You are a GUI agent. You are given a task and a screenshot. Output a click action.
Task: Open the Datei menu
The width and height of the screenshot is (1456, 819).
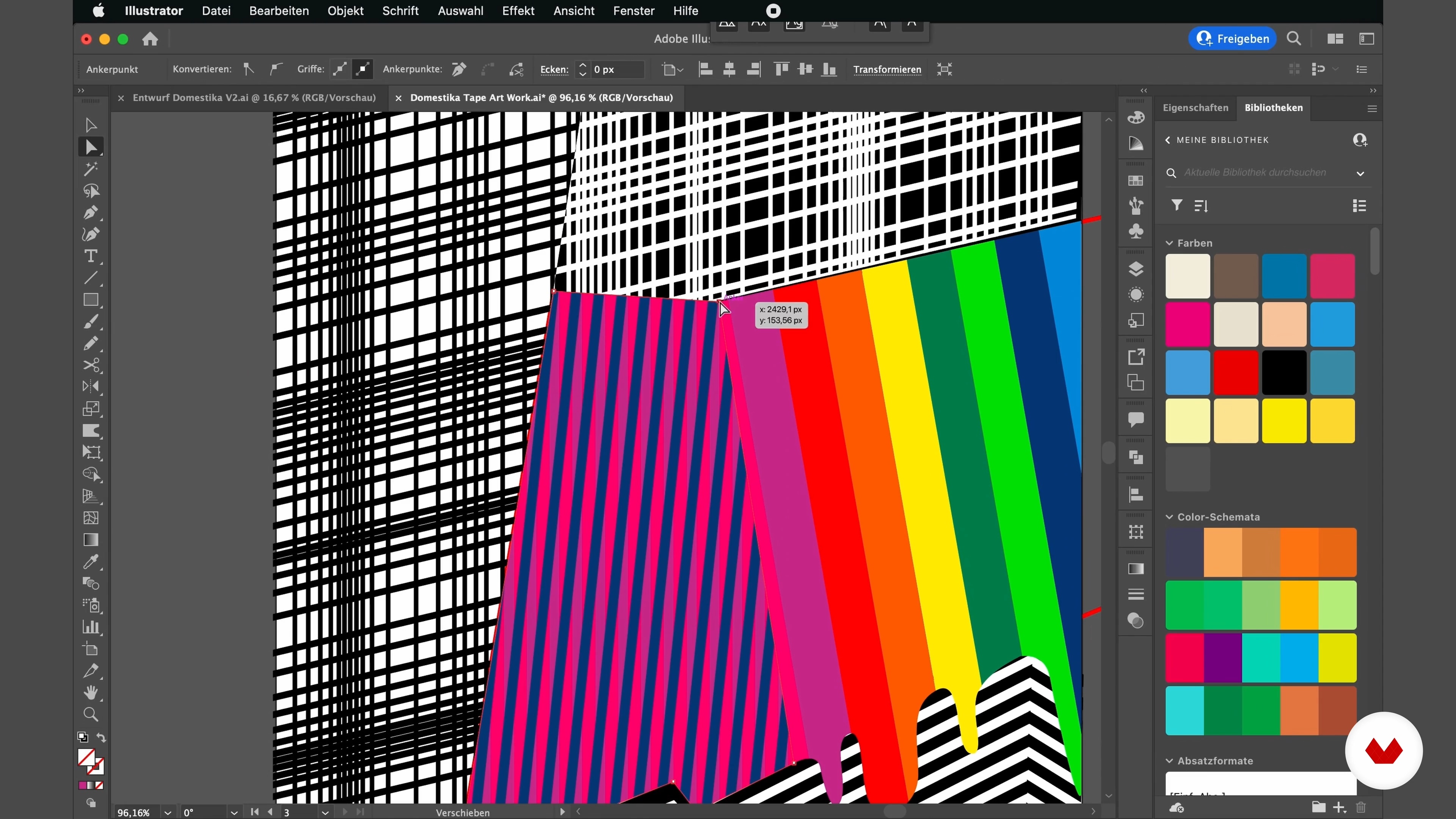217,11
